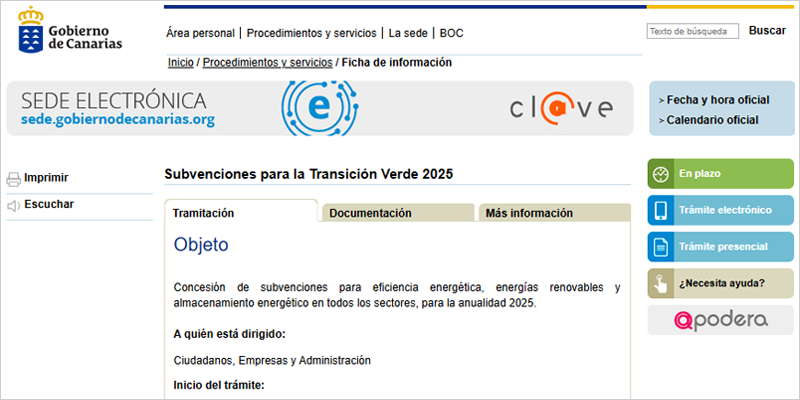Image resolution: width=800 pixels, height=400 pixels.
Task: Click the phone icon on Trámite electrónico
Action: coord(661,210)
